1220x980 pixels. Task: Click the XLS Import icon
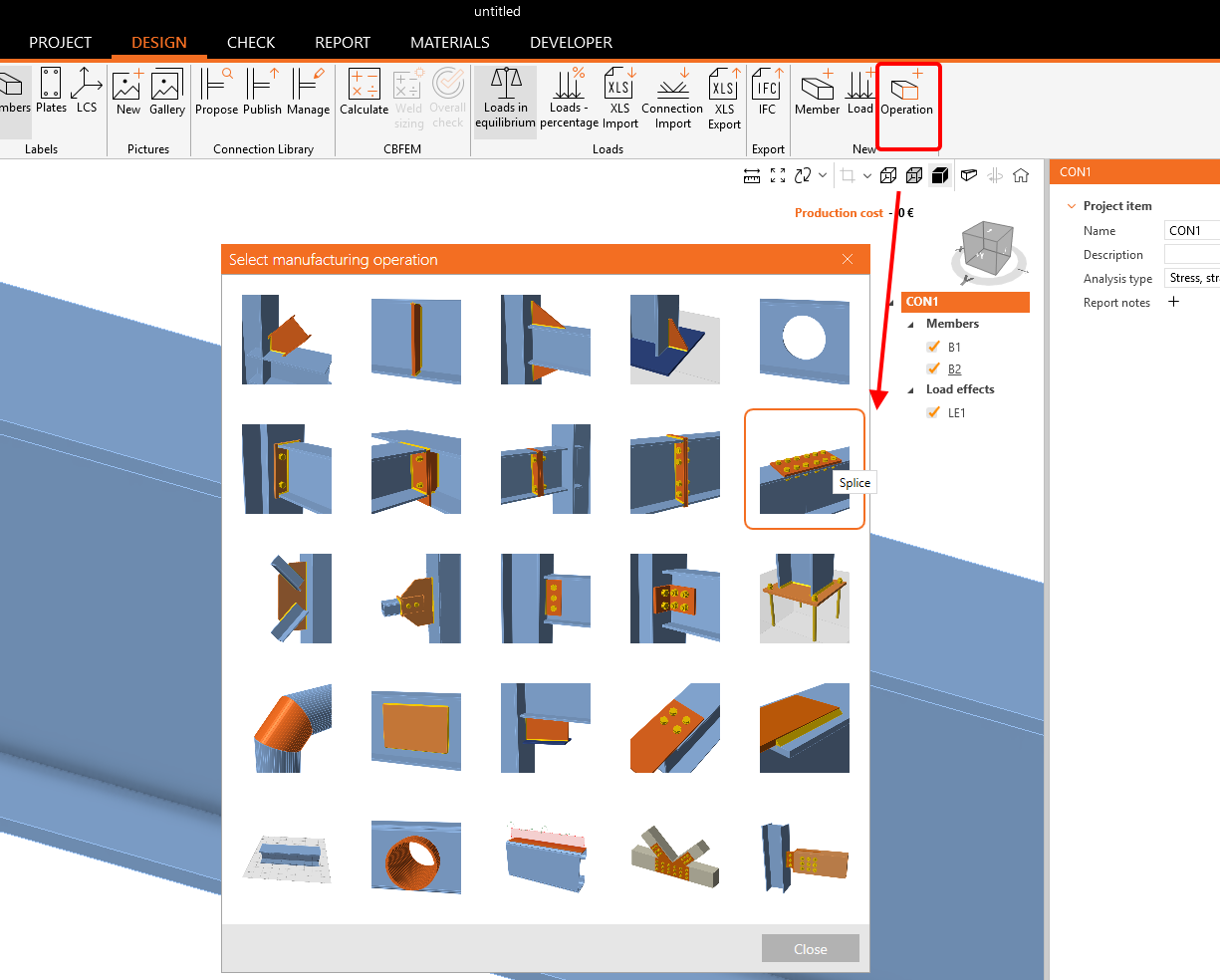point(619,97)
